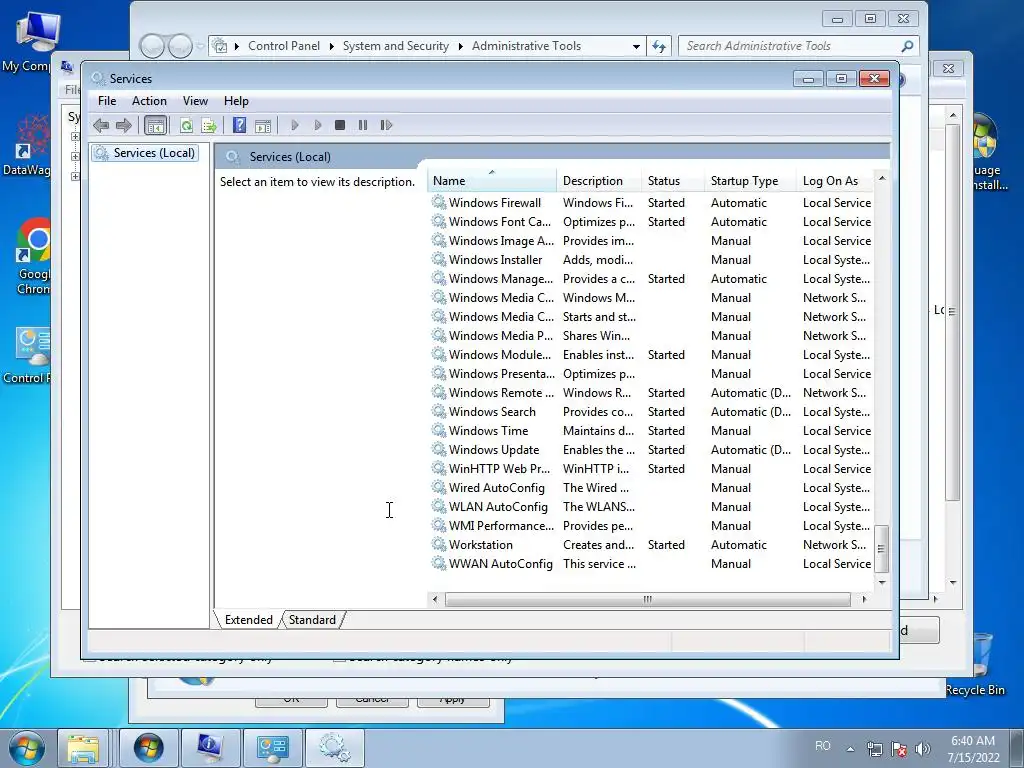1024x768 pixels.
Task: Click scroll right arrow of services list
Action: click(865, 599)
